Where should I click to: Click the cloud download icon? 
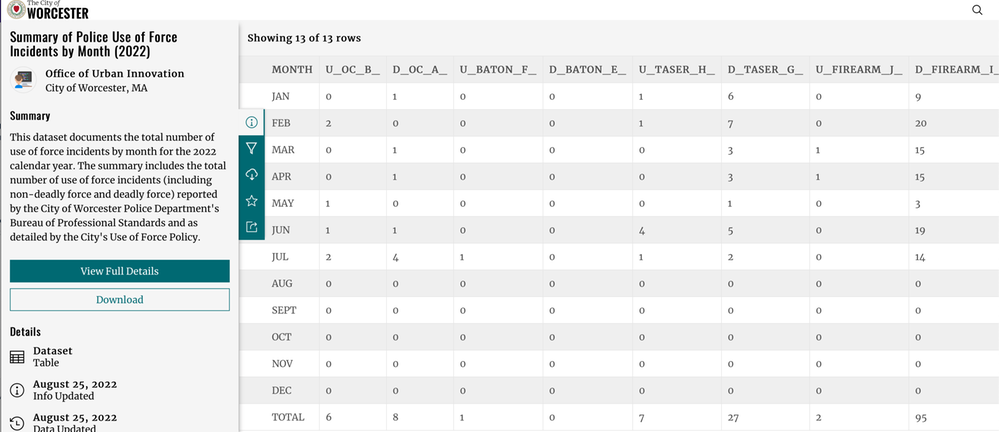[x=251, y=175]
